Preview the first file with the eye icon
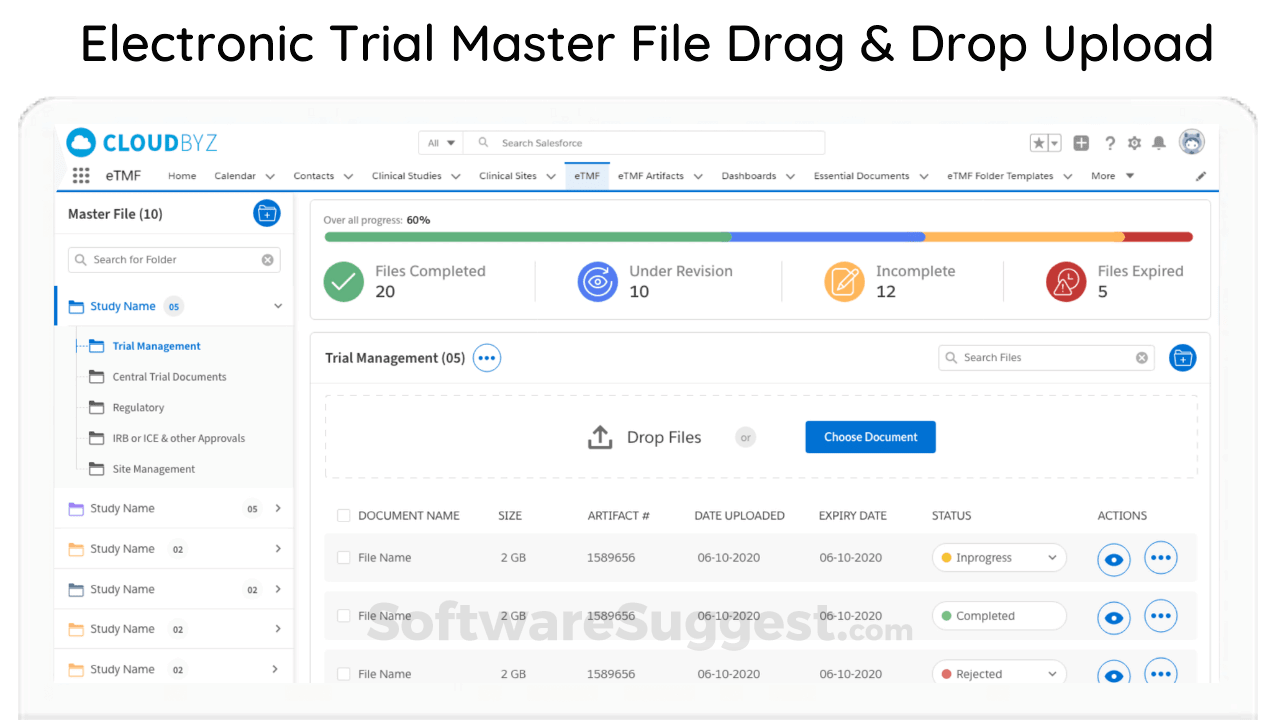Screen dimensions: 1280x720 coord(1113,559)
